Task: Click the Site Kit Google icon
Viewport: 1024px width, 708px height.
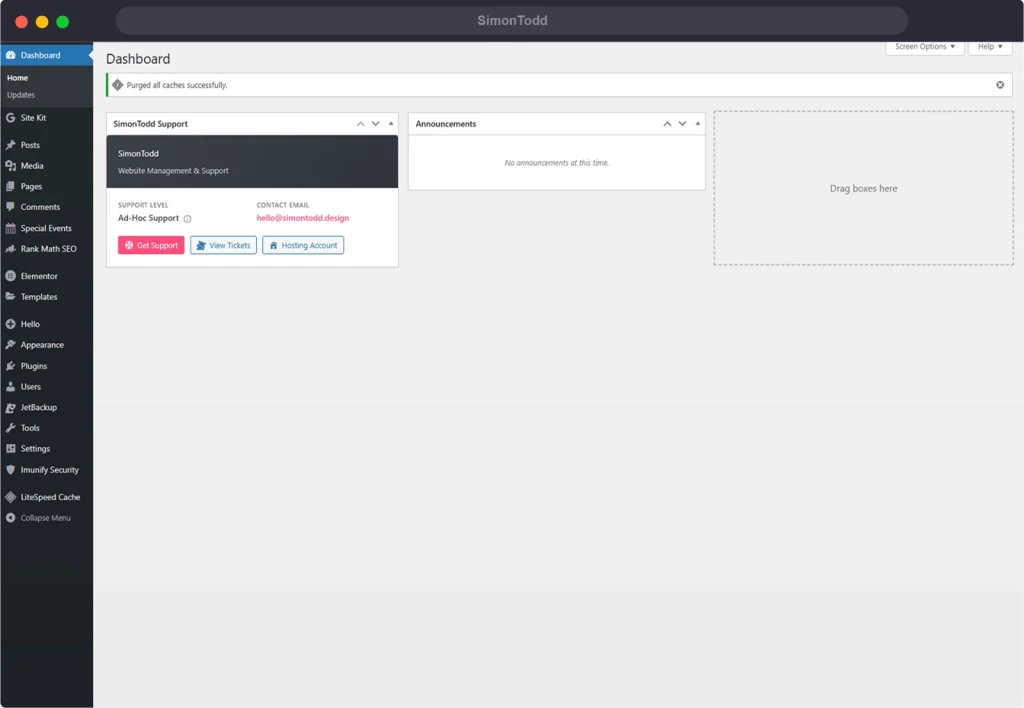Action: click(x=10, y=118)
